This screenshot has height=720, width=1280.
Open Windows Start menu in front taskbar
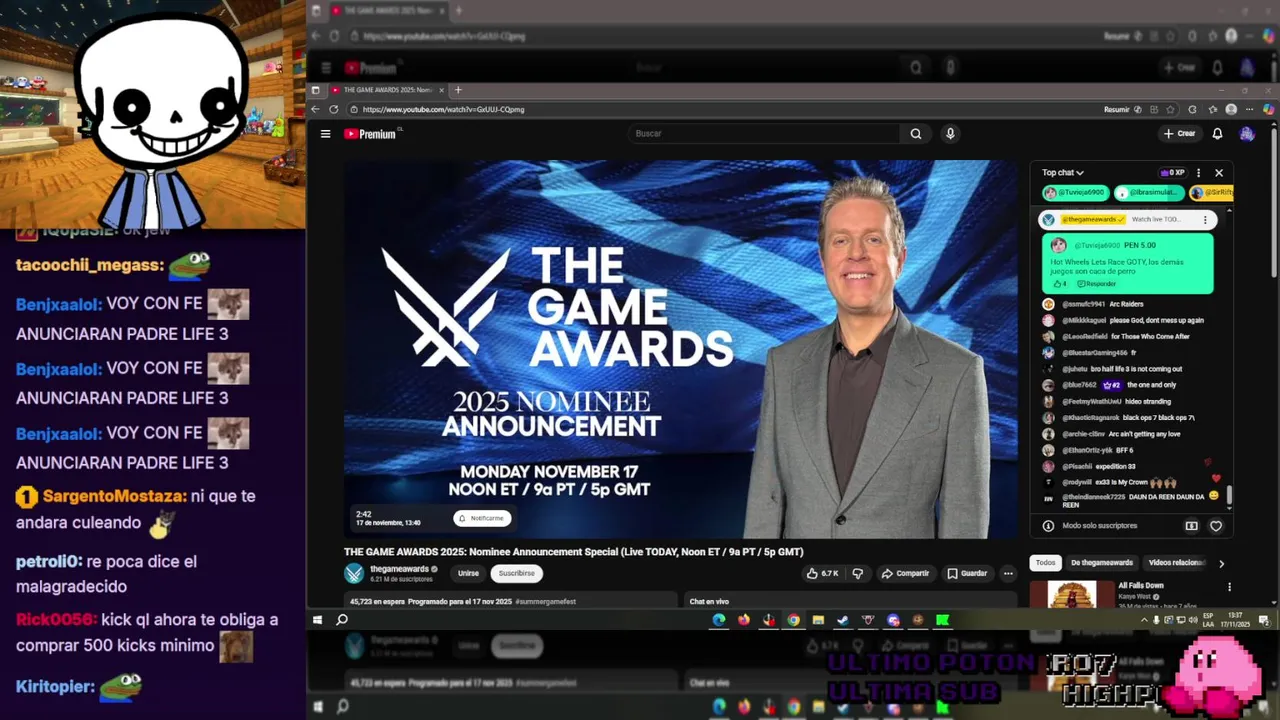tap(317, 620)
